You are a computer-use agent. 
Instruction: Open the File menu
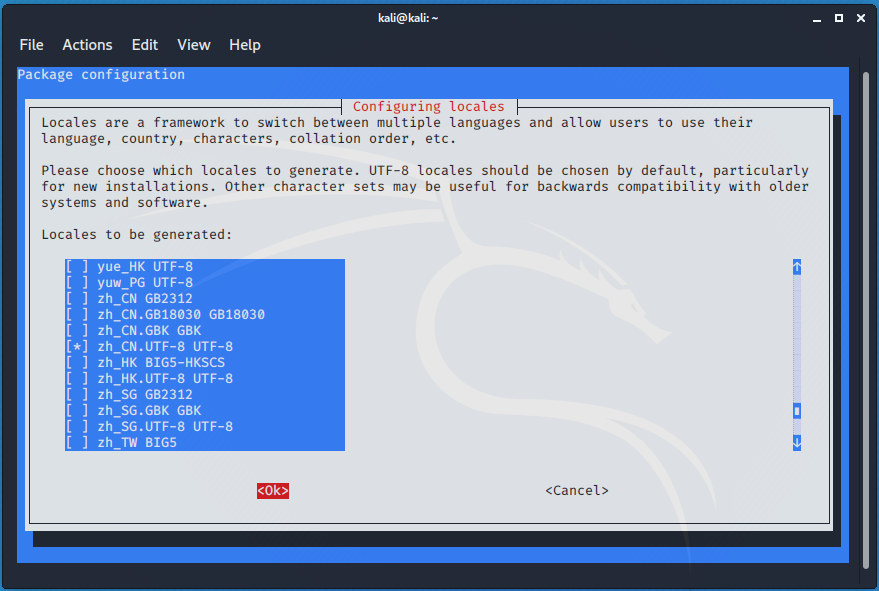pos(31,45)
